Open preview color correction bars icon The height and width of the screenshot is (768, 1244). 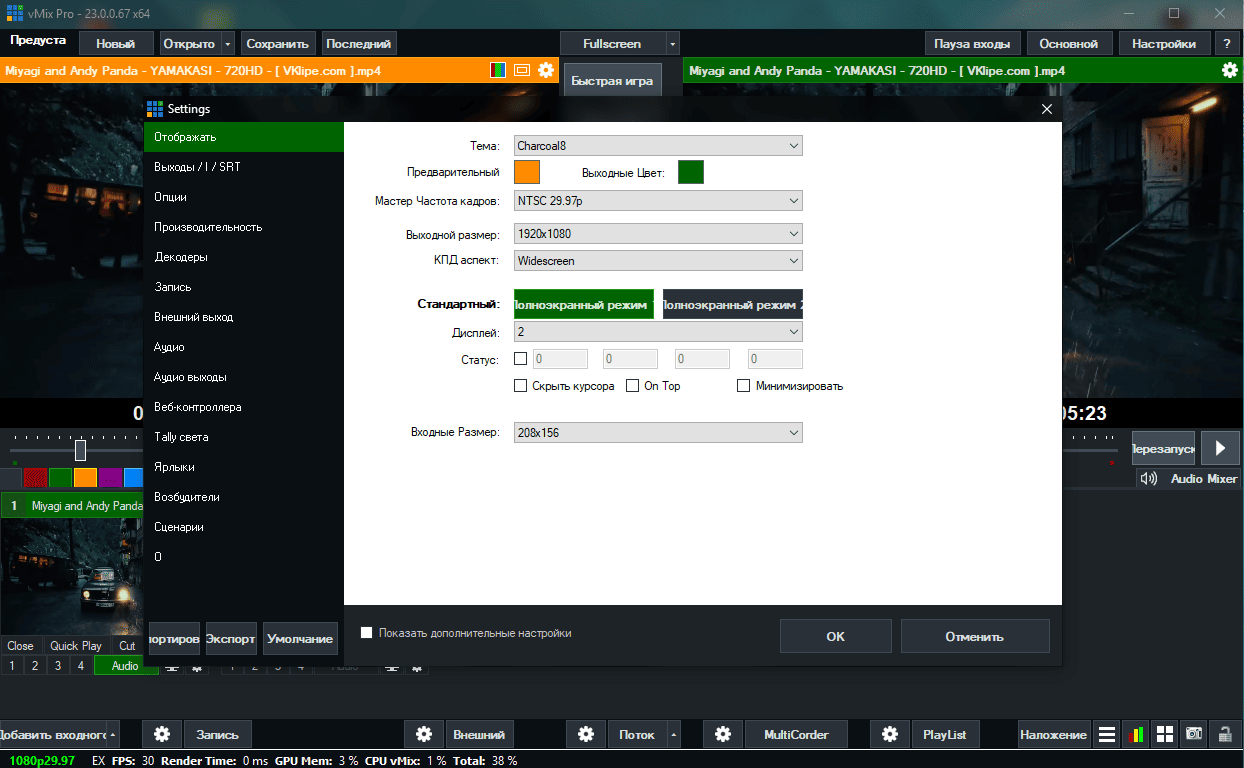[498, 70]
